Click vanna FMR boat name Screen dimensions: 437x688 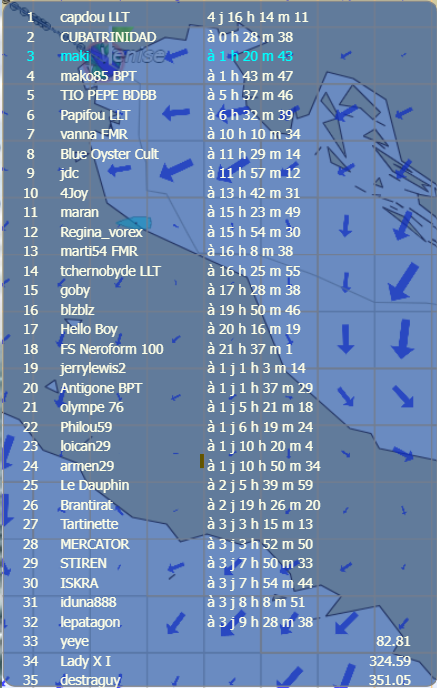[x=94, y=134]
